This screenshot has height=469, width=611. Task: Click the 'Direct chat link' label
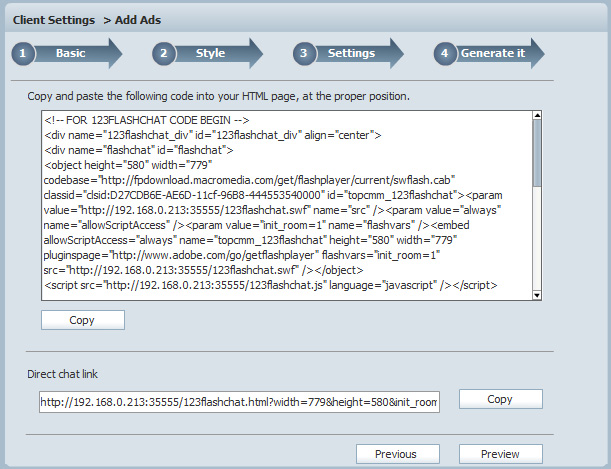(62, 374)
